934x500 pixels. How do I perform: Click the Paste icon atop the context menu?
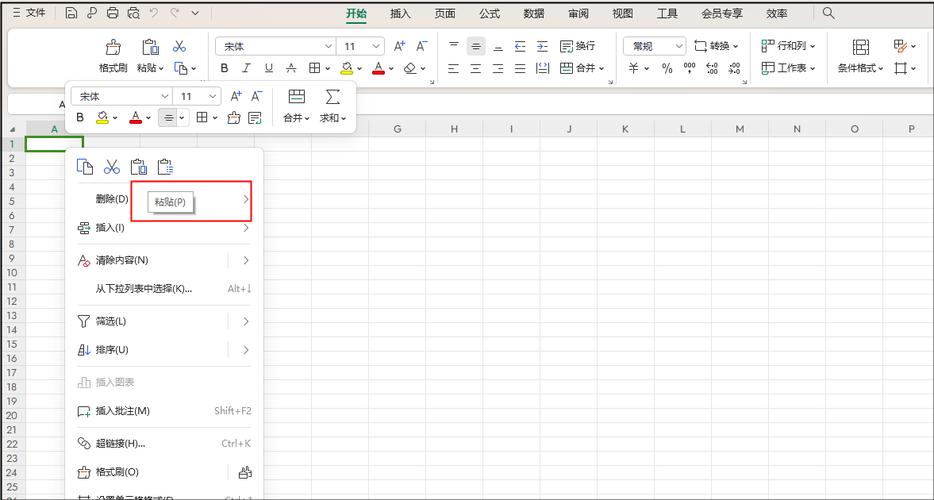tap(138, 167)
